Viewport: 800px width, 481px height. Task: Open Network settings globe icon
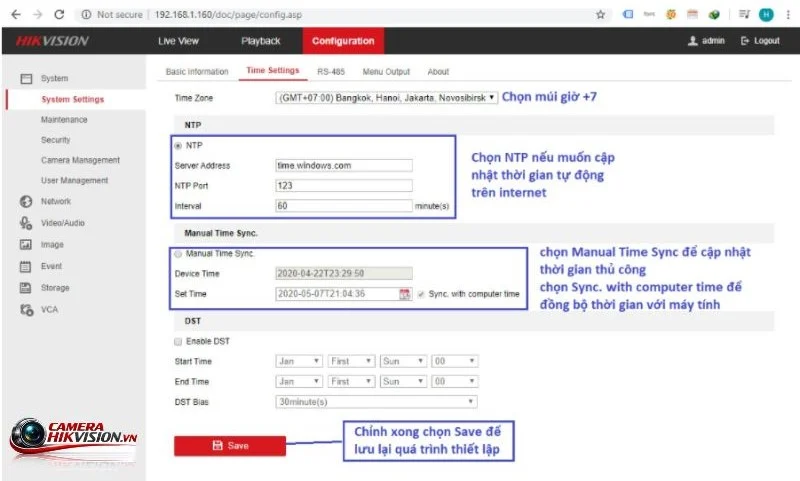tap(26, 201)
